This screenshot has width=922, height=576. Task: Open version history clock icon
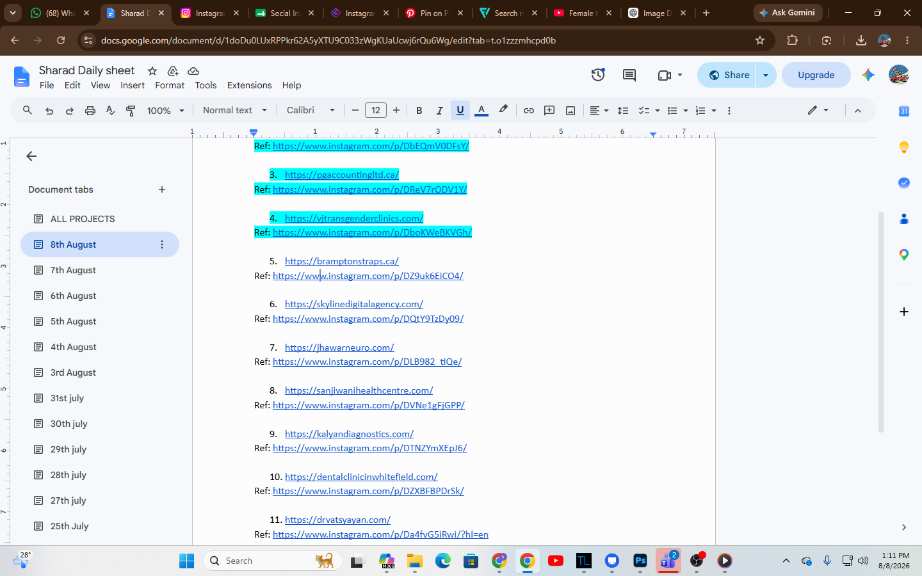tap(598, 75)
